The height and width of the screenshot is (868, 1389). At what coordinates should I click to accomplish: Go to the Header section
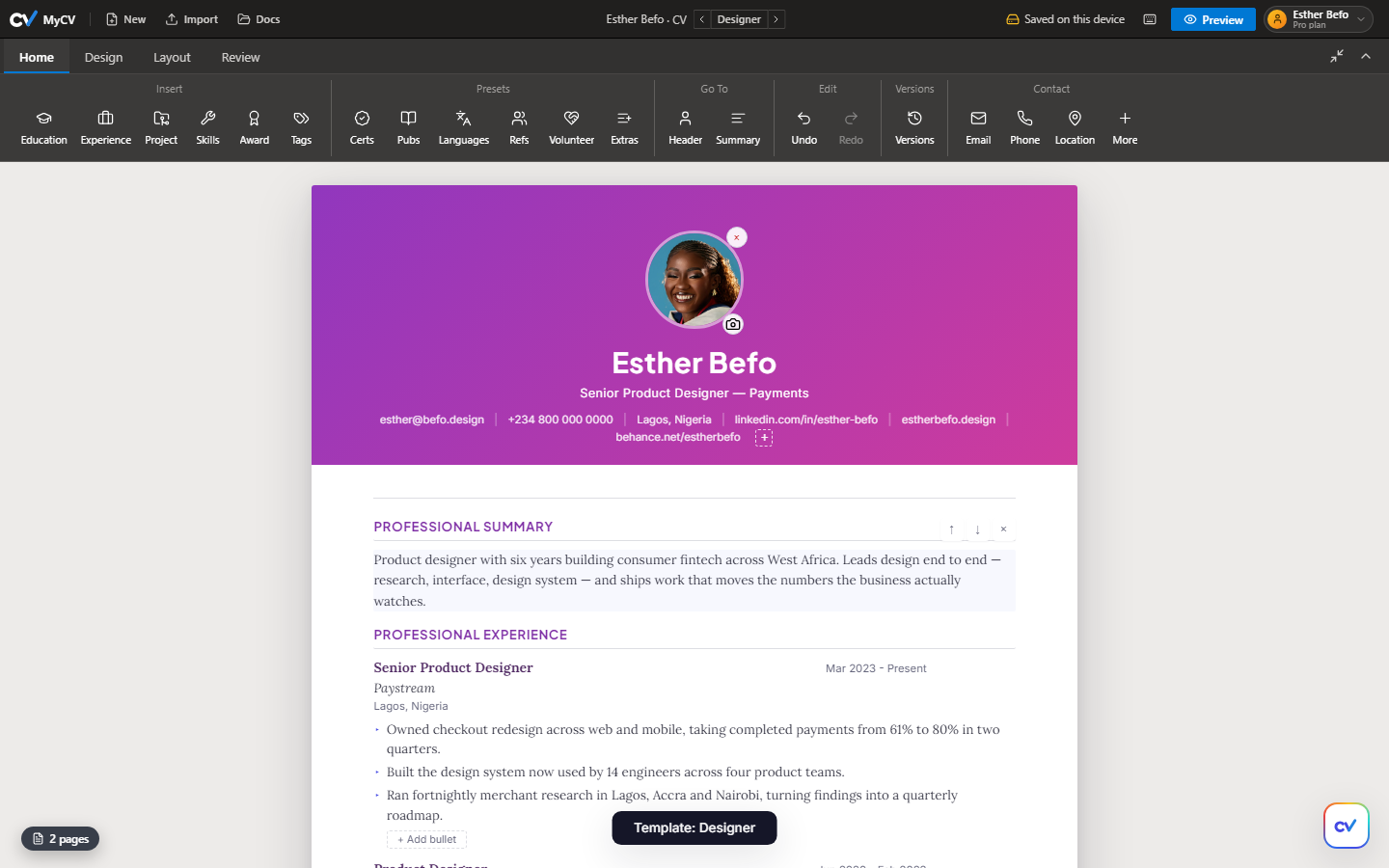pos(686,127)
